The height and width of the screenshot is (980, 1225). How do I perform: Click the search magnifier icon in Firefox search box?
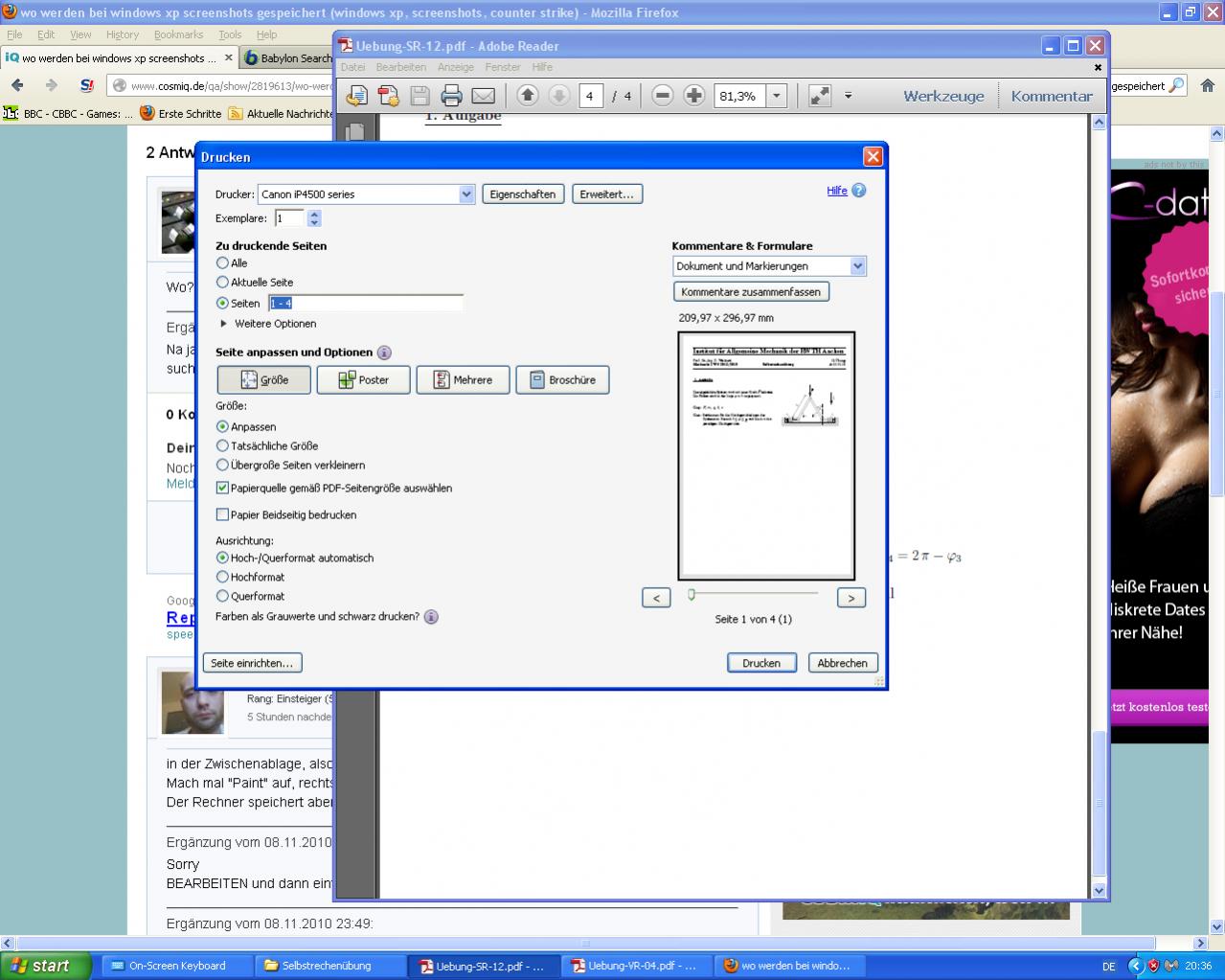click(x=1177, y=85)
